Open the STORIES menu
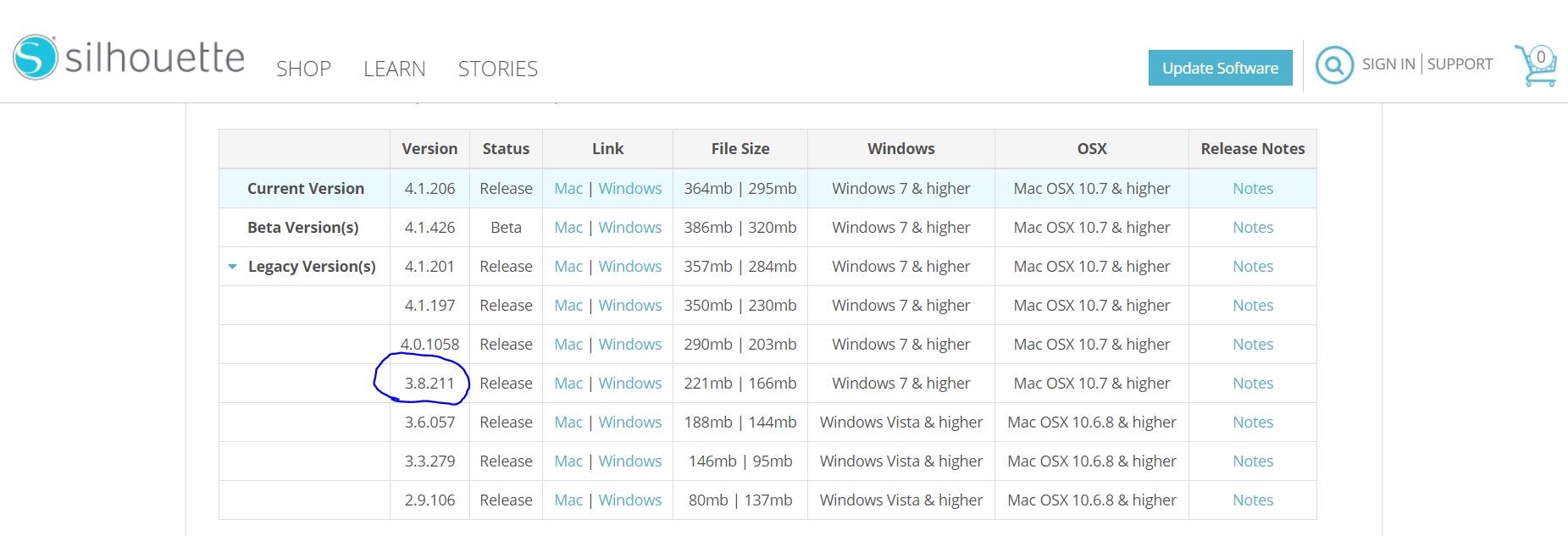The height and width of the screenshot is (536, 1568). point(498,69)
